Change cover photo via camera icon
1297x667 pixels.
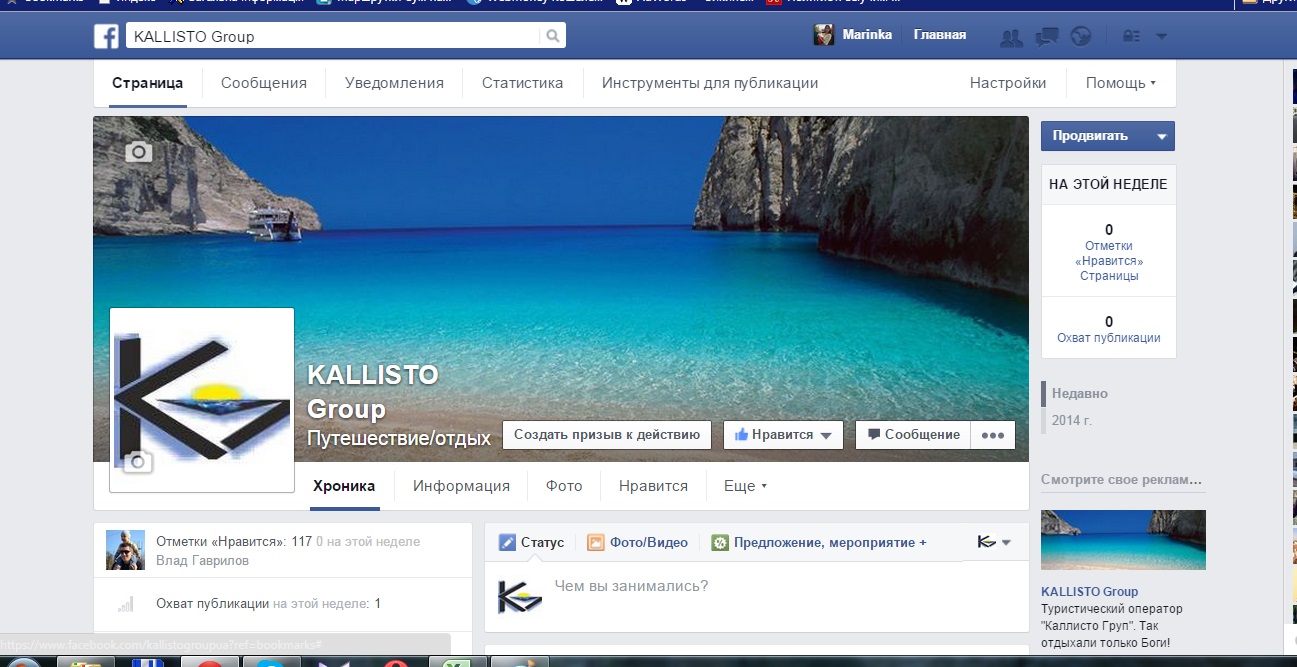pos(139,152)
